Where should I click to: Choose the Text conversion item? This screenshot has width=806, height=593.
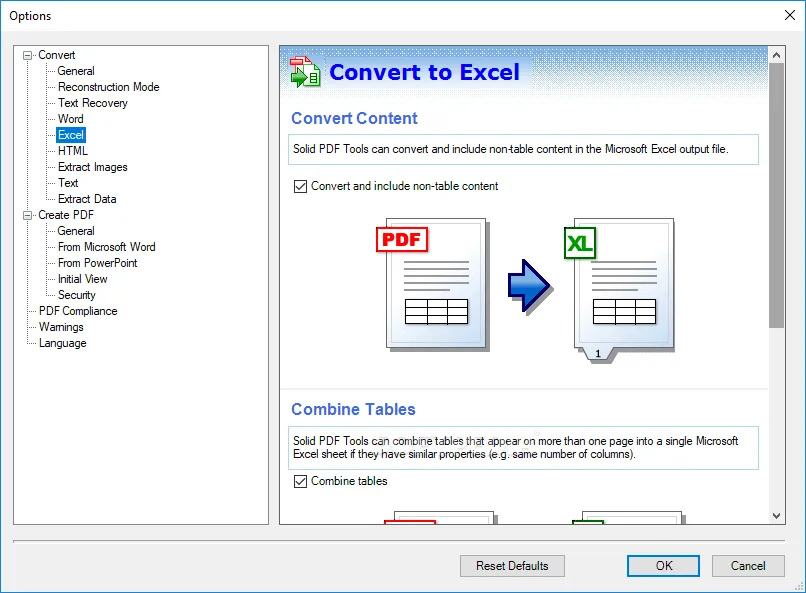(68, 183)
